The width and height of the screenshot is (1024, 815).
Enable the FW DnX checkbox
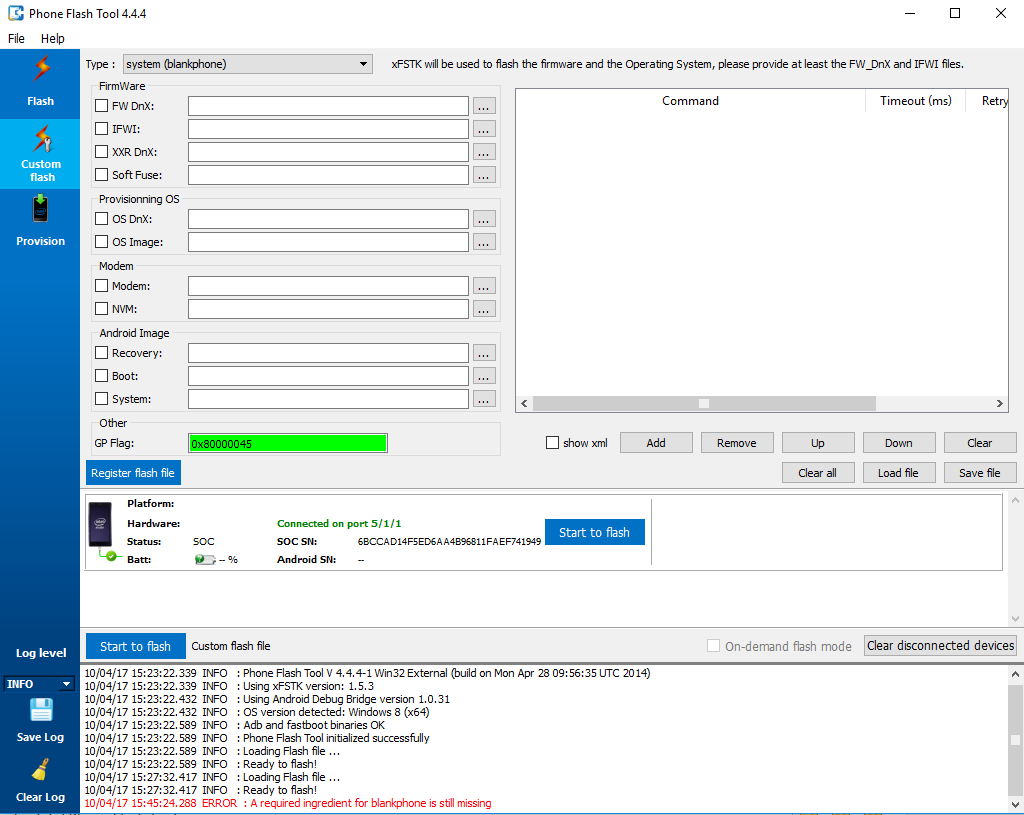tap(101, 105)
